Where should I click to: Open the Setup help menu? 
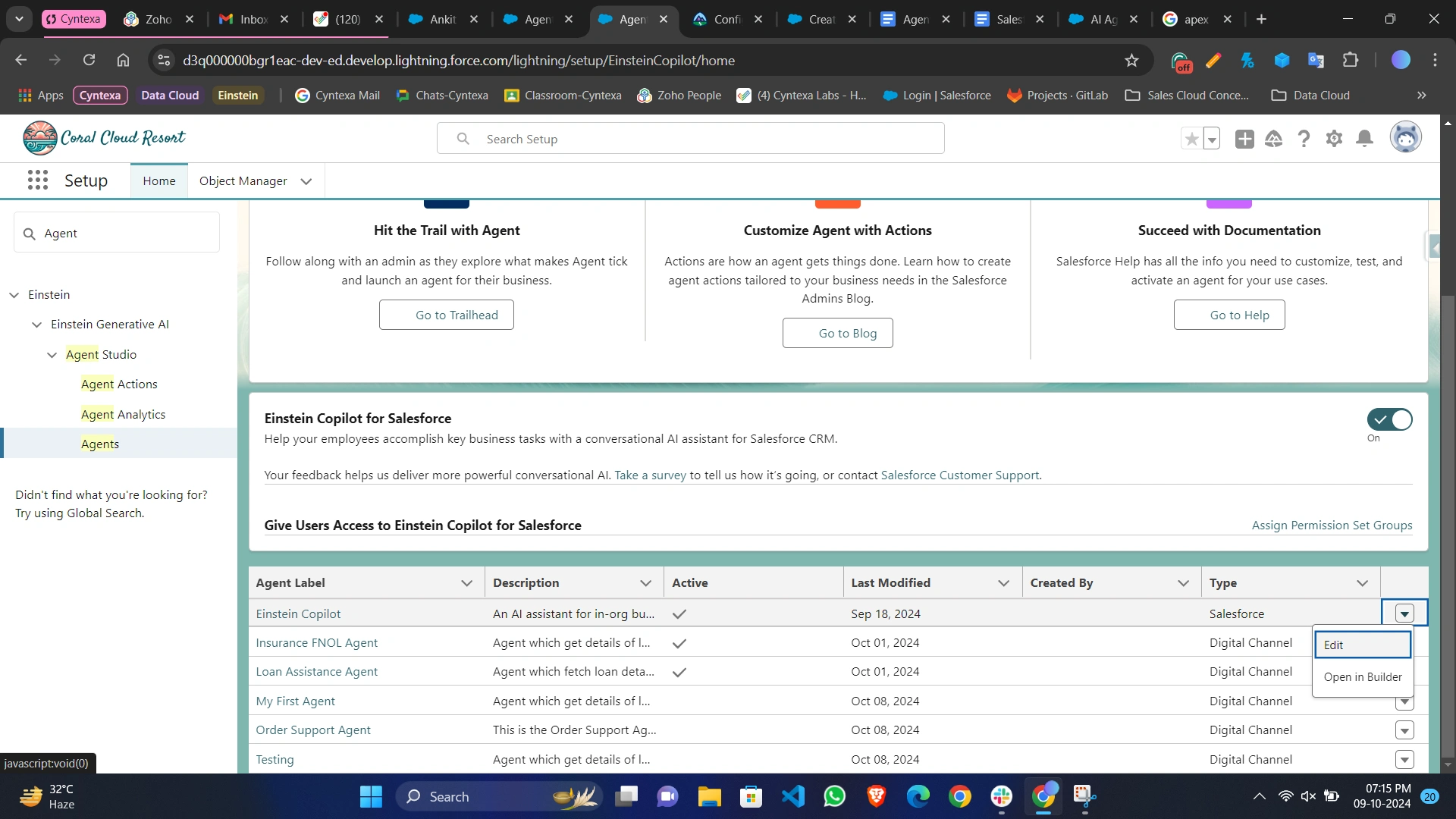(x=1304, y=139)
